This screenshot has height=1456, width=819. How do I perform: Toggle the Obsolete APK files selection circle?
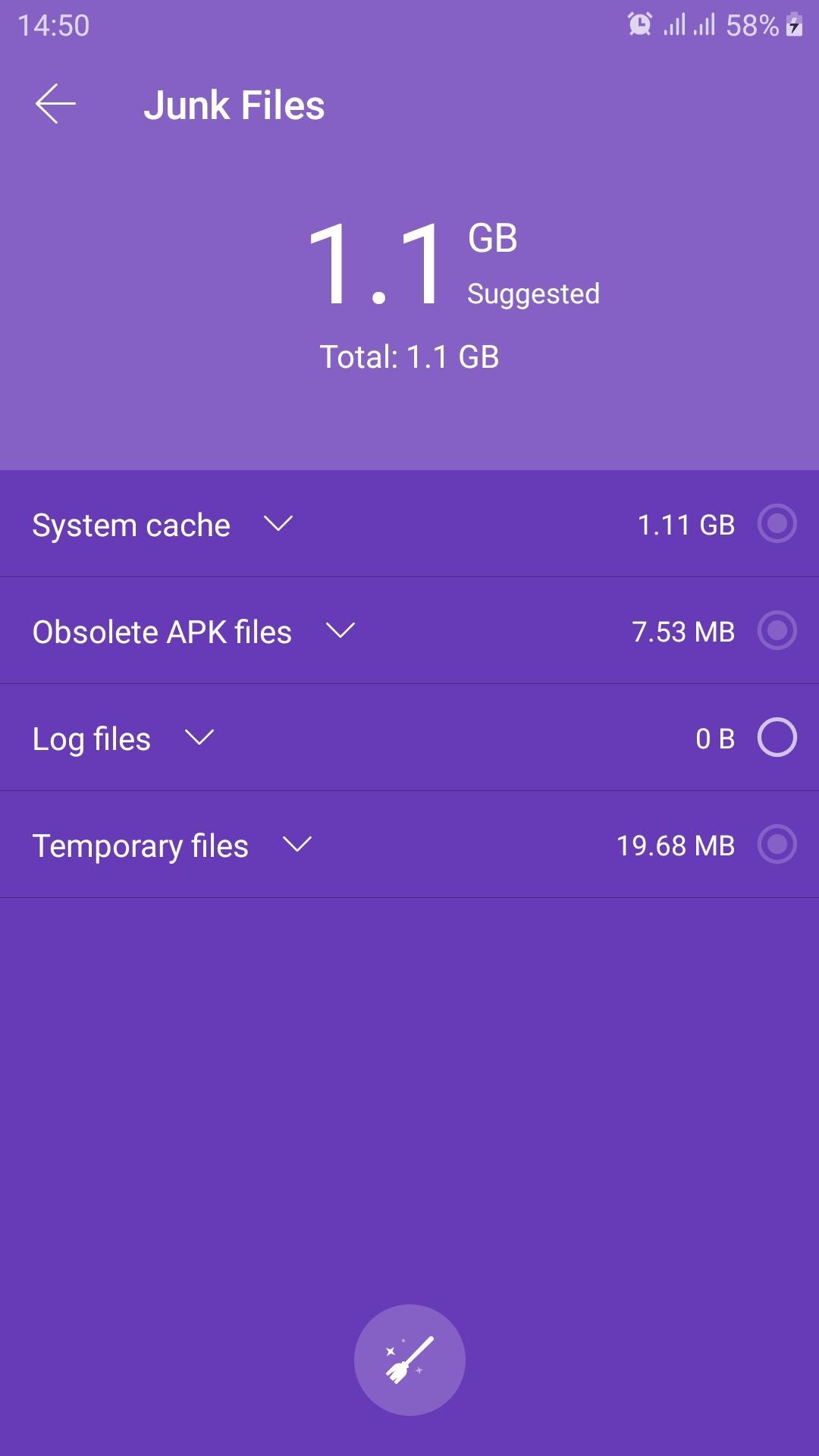click(777, 630)
